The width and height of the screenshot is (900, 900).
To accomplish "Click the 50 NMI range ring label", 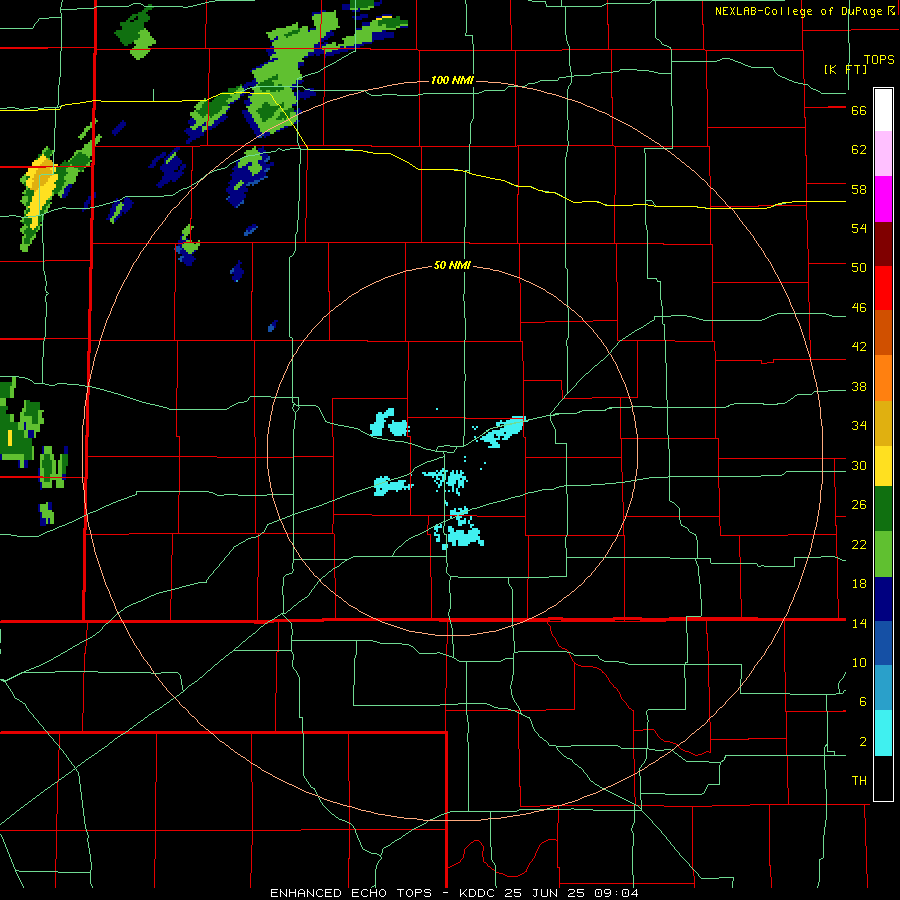I will click(x=452, y=265).
